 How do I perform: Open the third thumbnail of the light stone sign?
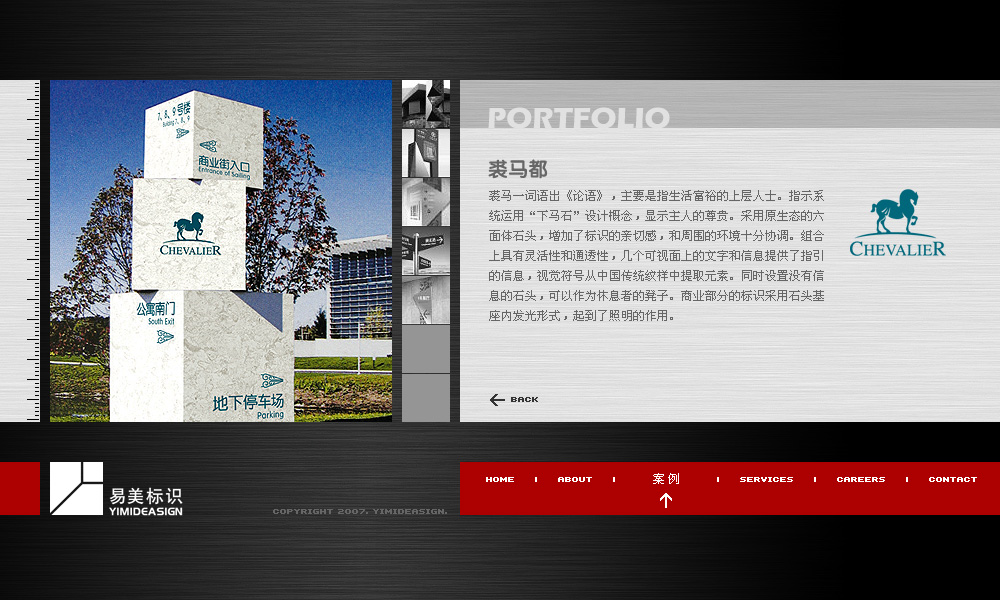pyautogui.click(x=425, y=202)
